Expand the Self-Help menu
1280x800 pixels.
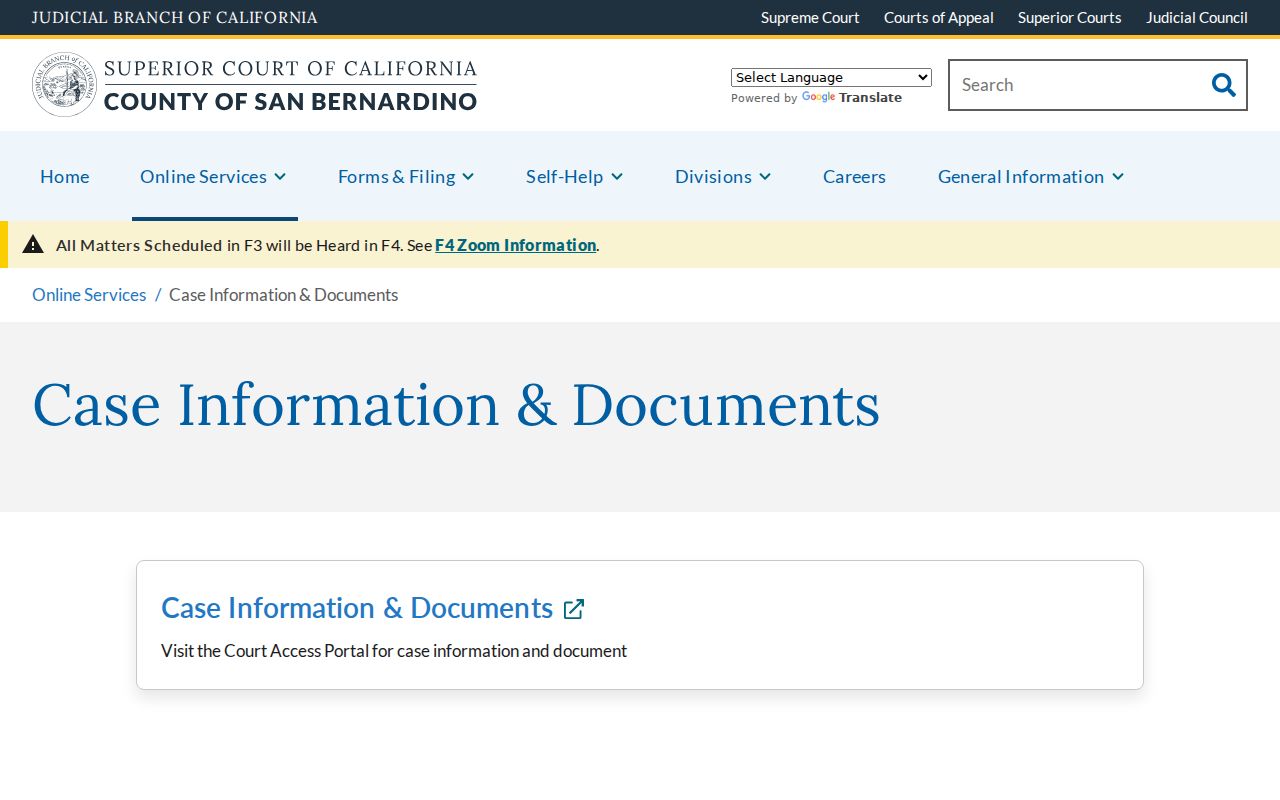575,176
